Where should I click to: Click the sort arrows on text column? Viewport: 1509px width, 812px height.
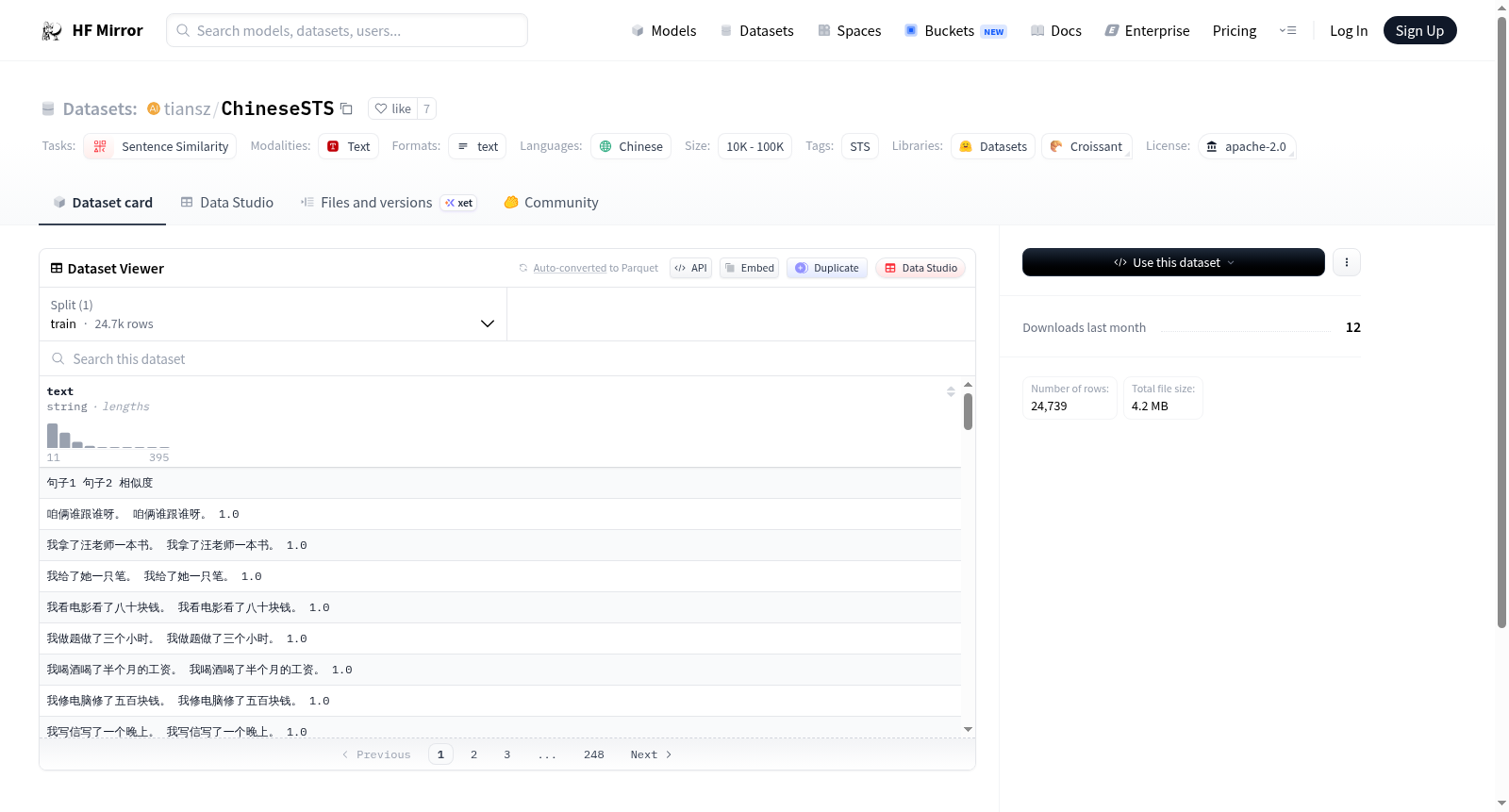tap(951, 391)
